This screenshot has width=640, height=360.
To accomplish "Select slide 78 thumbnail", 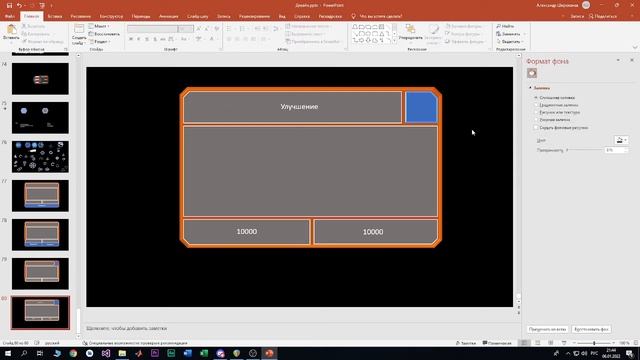I will (x=40, y=235).
